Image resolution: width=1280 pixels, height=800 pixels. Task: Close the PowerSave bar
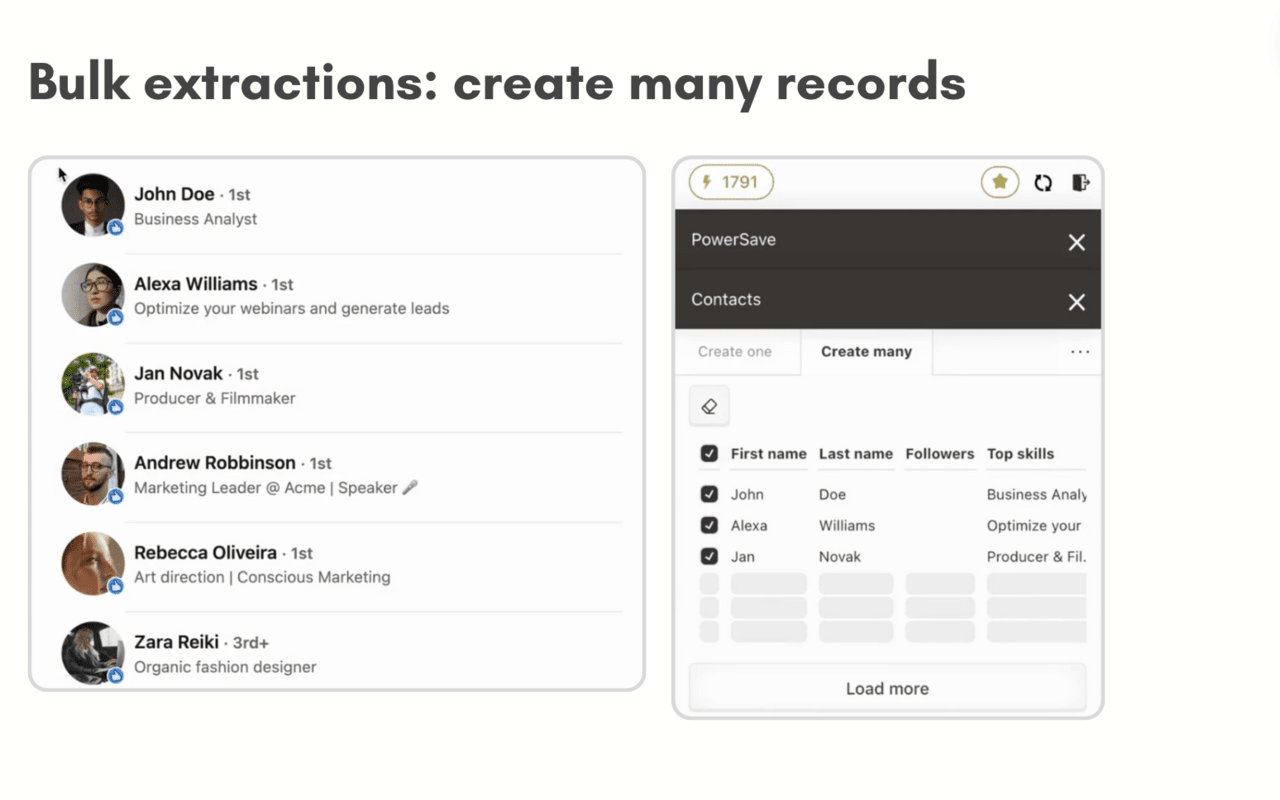1076,242
